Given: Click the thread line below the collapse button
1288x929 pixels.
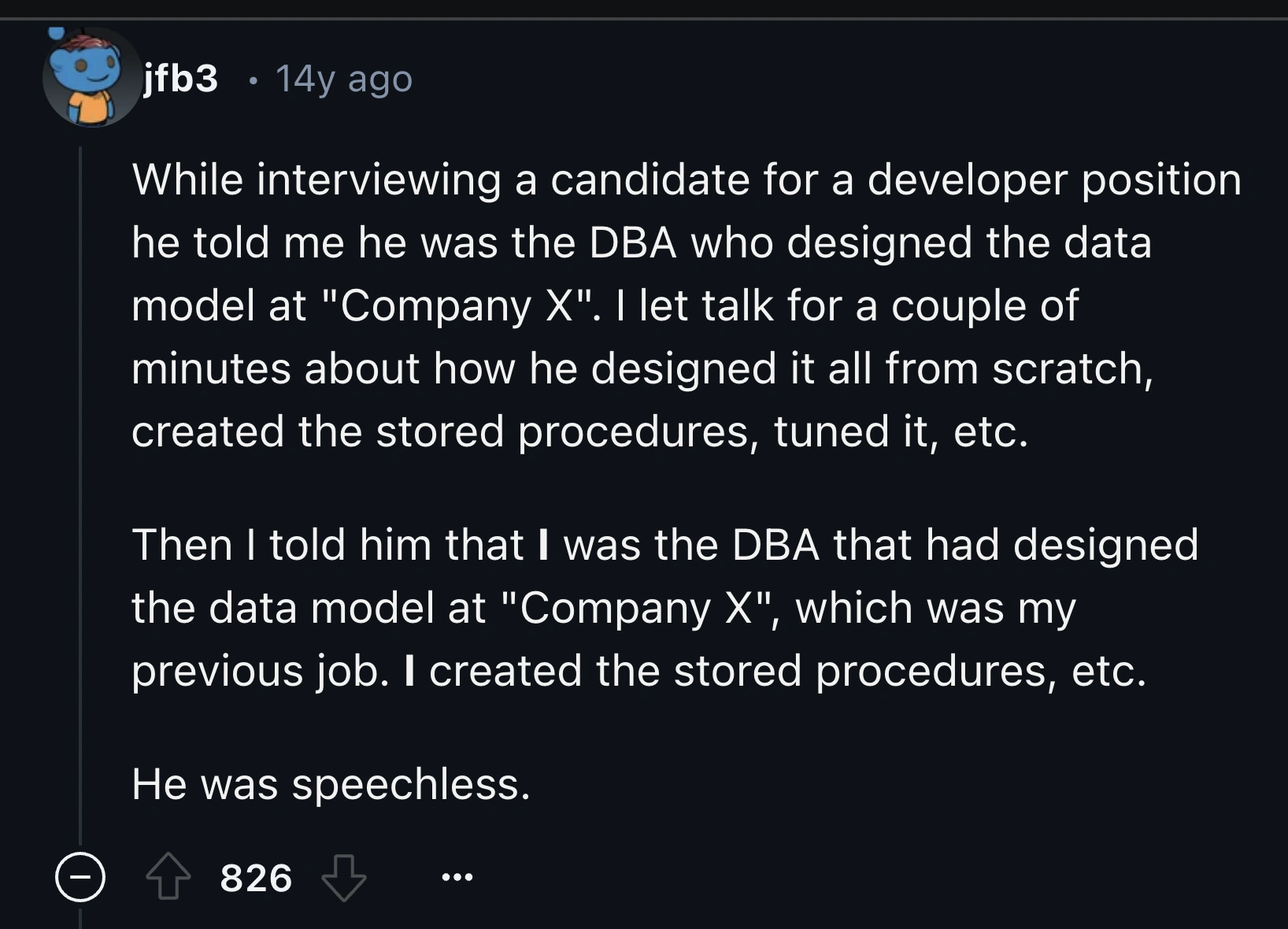Looking at the screenshot, I should coord(80,917).
